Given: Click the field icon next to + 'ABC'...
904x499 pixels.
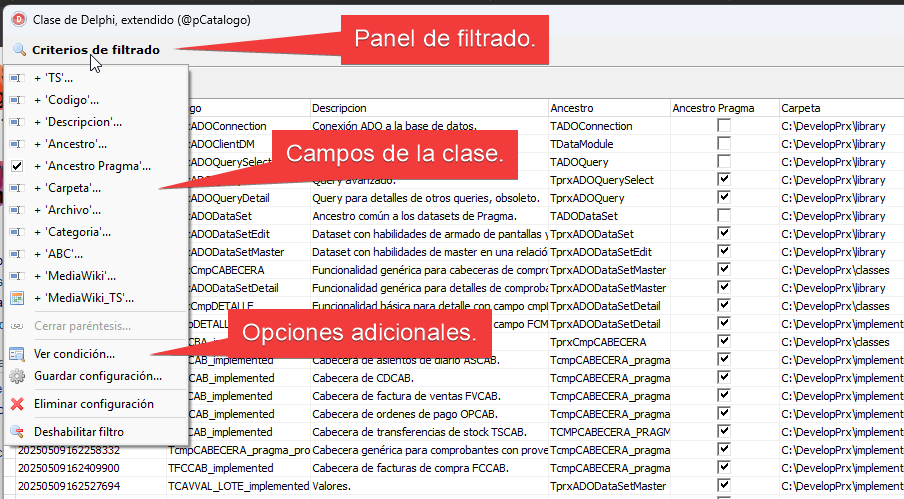Looking at the screenshot, I should click(x=17, y=254).
